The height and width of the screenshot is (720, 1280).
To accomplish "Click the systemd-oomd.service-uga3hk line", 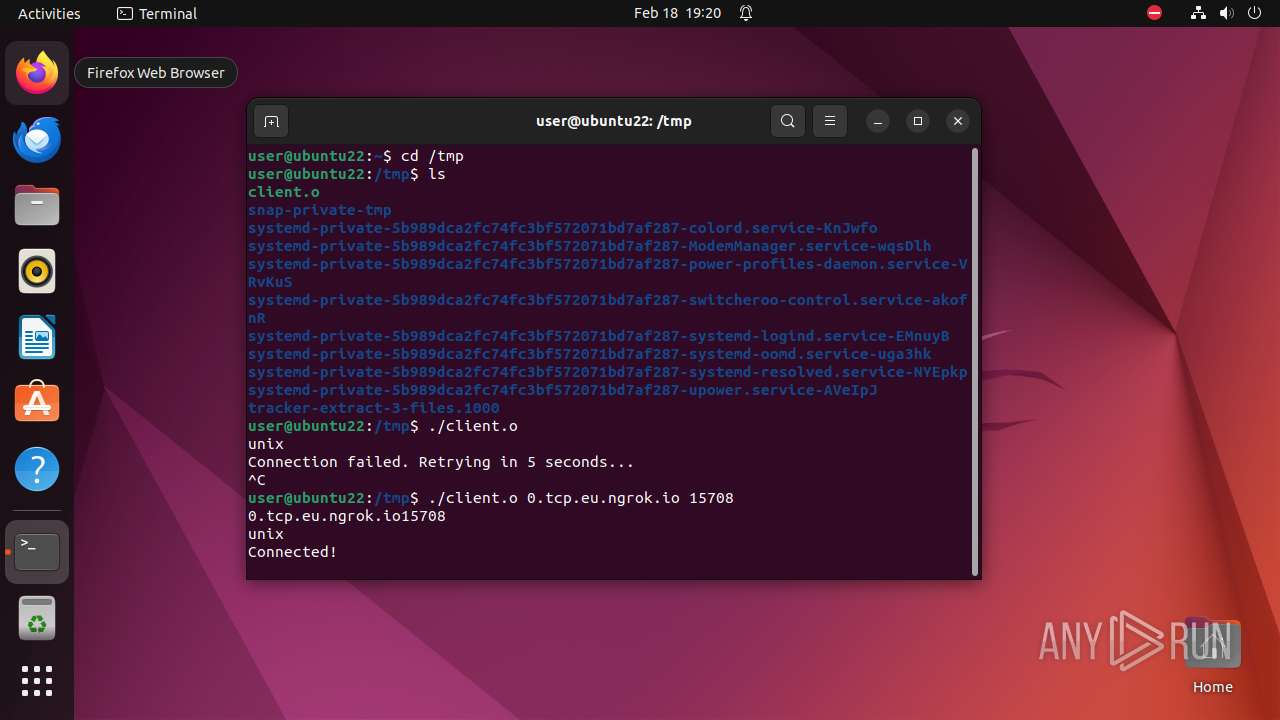I will click(590, 354).
